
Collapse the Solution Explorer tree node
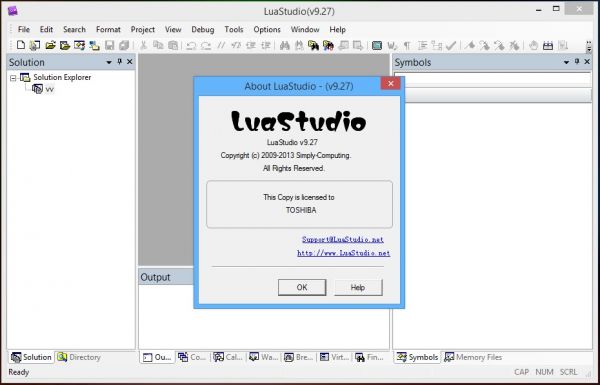13,78
